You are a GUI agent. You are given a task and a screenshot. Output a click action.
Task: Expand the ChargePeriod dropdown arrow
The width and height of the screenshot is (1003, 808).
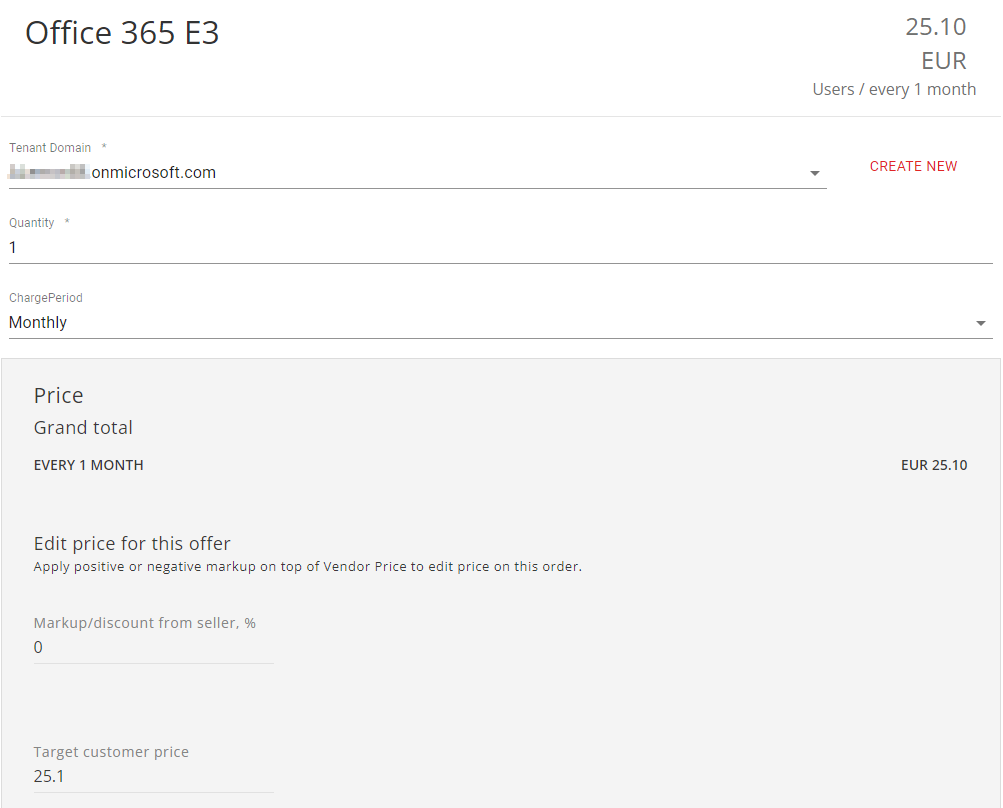[980, 323]
